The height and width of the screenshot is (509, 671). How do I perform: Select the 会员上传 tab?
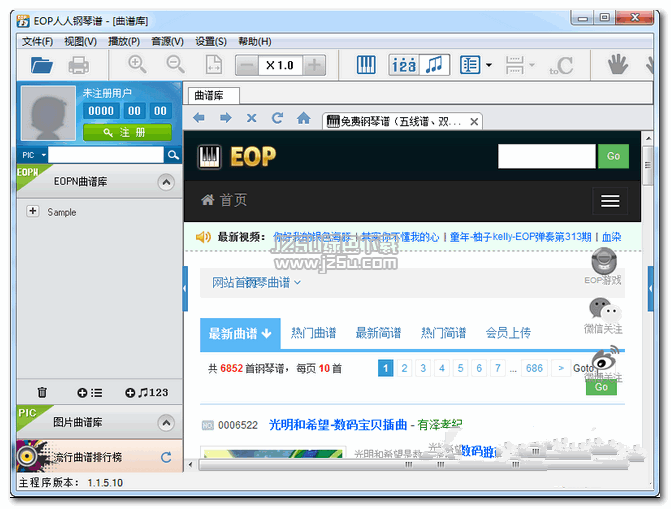click(x=508, y=333)
